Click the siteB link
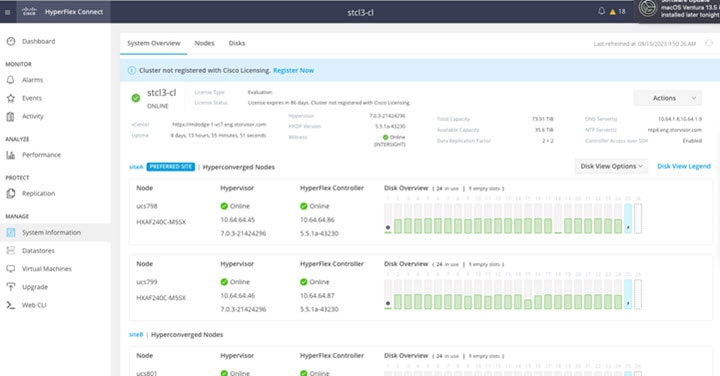Screen dimensions: 720x376 [136, 335]
